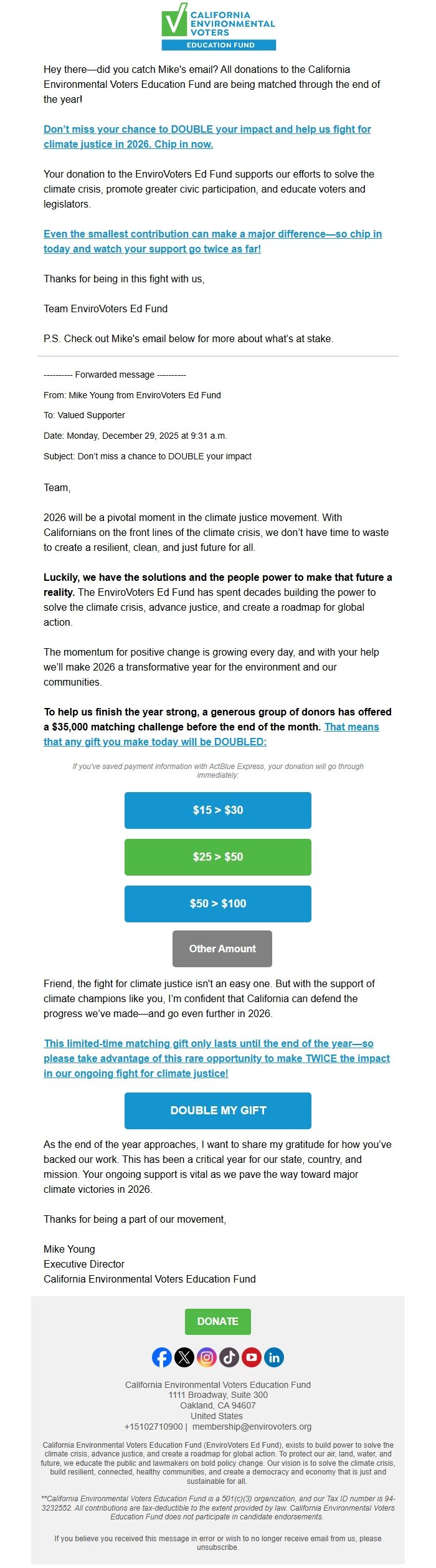This screenshot has height=1568, width=436.
Task: Click the Other Amount button
Action: [222, 949]
